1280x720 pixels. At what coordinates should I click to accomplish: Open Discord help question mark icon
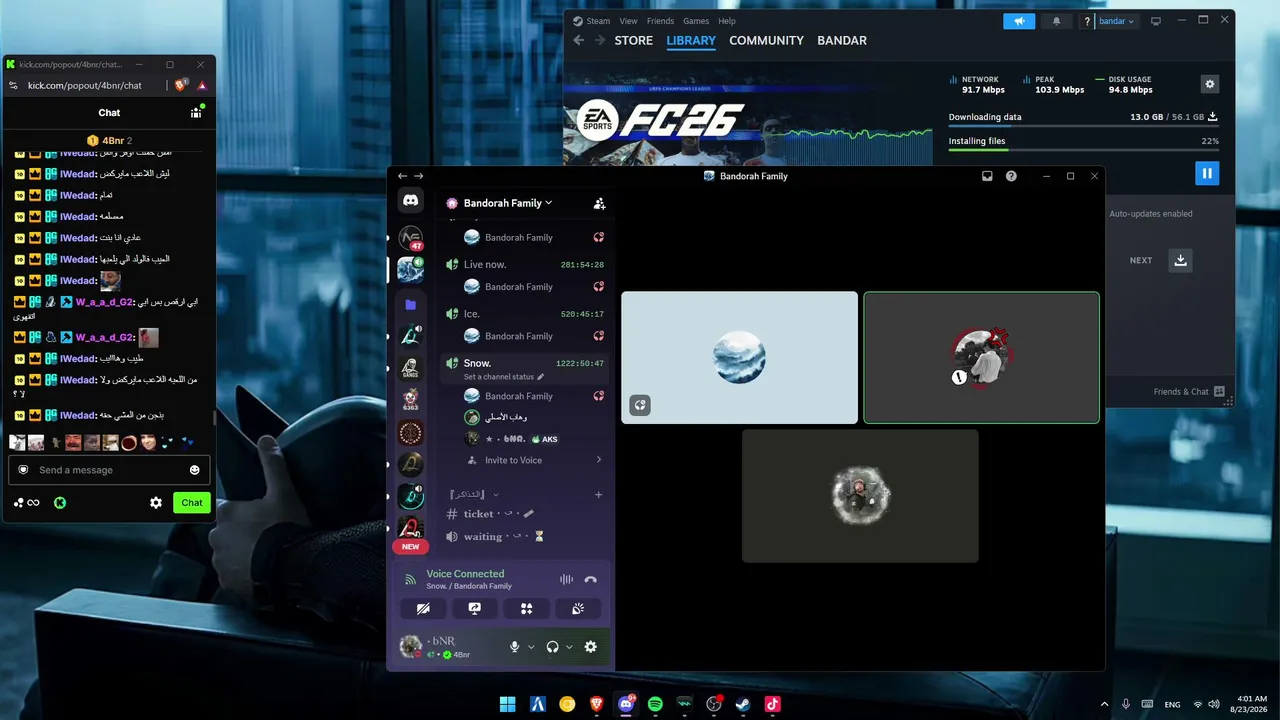point(1011,176)
